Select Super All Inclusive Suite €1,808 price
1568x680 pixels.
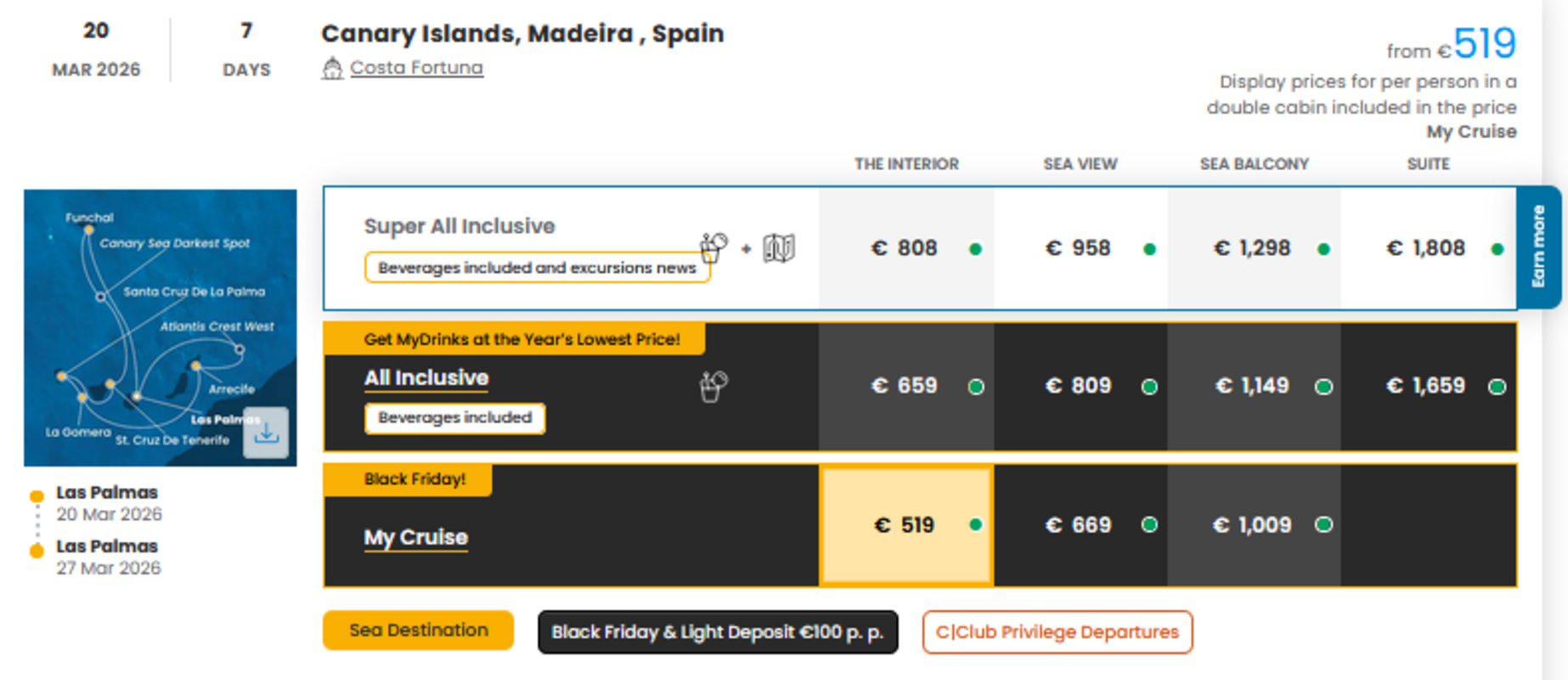click(1427, 248)
